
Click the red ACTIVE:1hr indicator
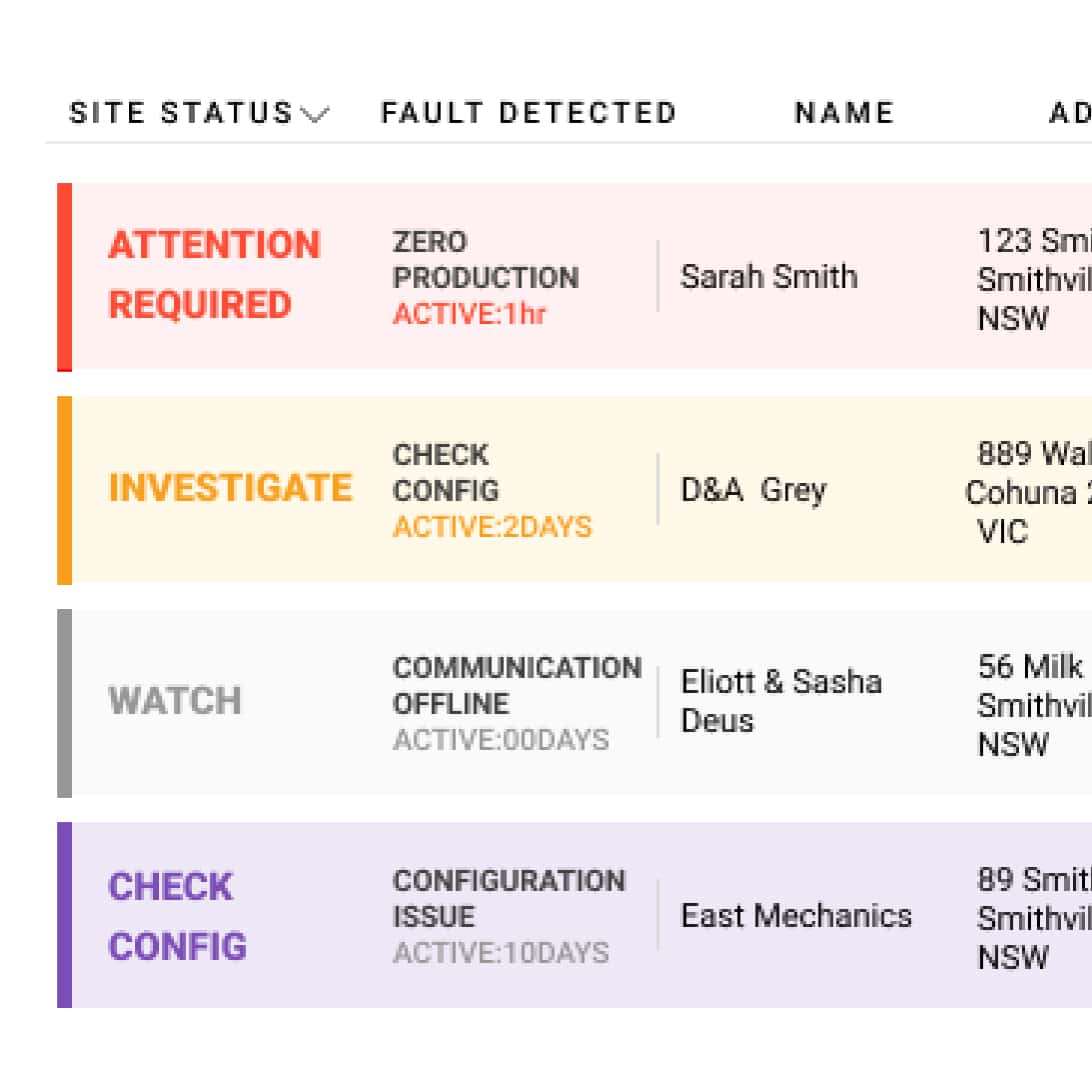pos(469,314)
